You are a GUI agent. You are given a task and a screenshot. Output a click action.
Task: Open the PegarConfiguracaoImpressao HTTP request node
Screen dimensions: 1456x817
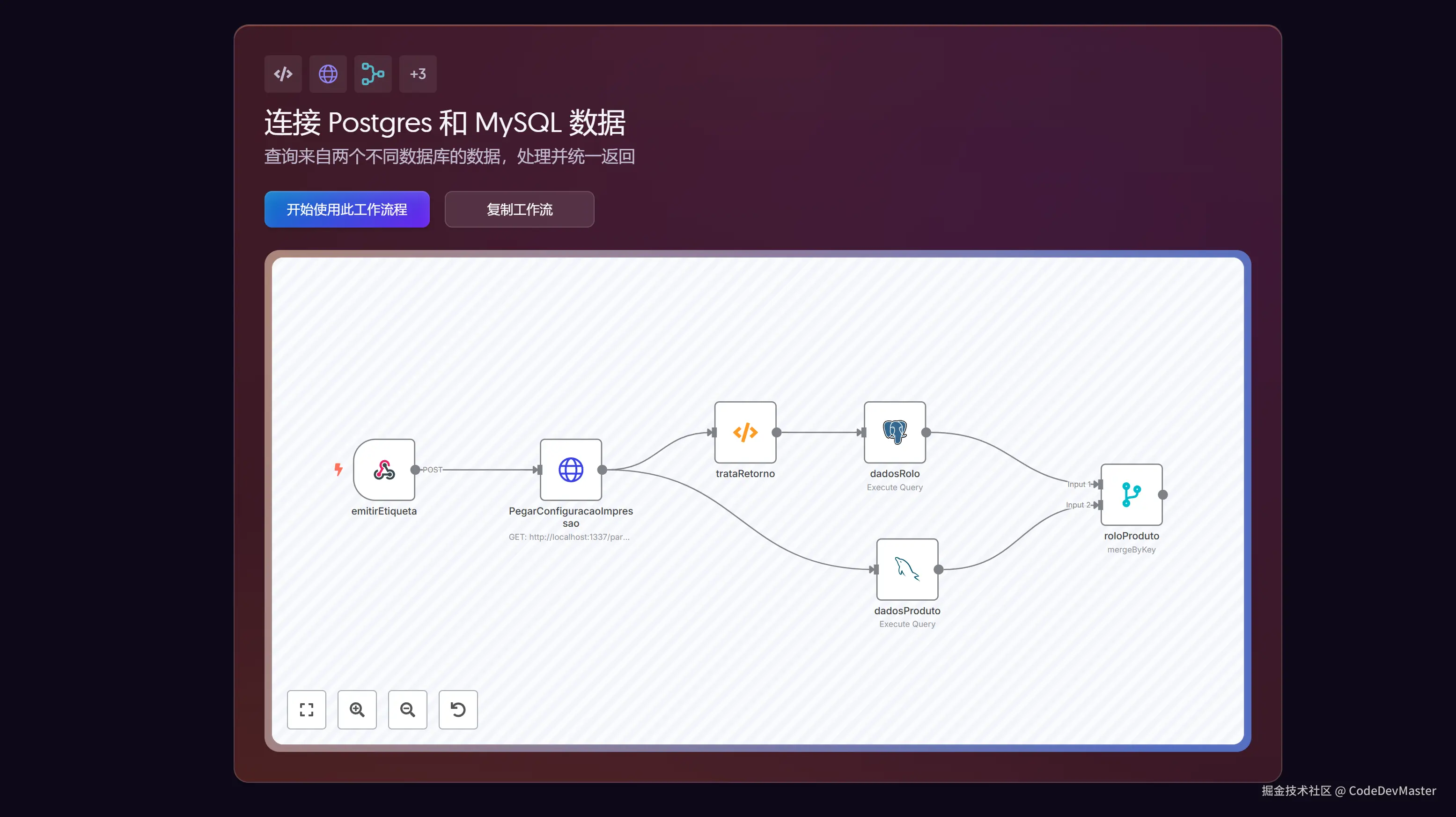[571, 470]
